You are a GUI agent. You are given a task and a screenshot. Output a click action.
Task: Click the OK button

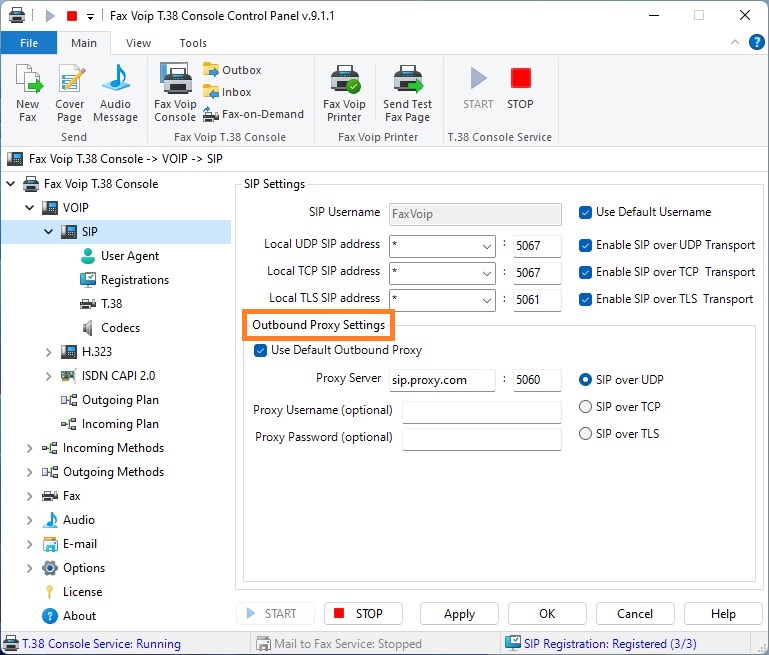[547, 614]
